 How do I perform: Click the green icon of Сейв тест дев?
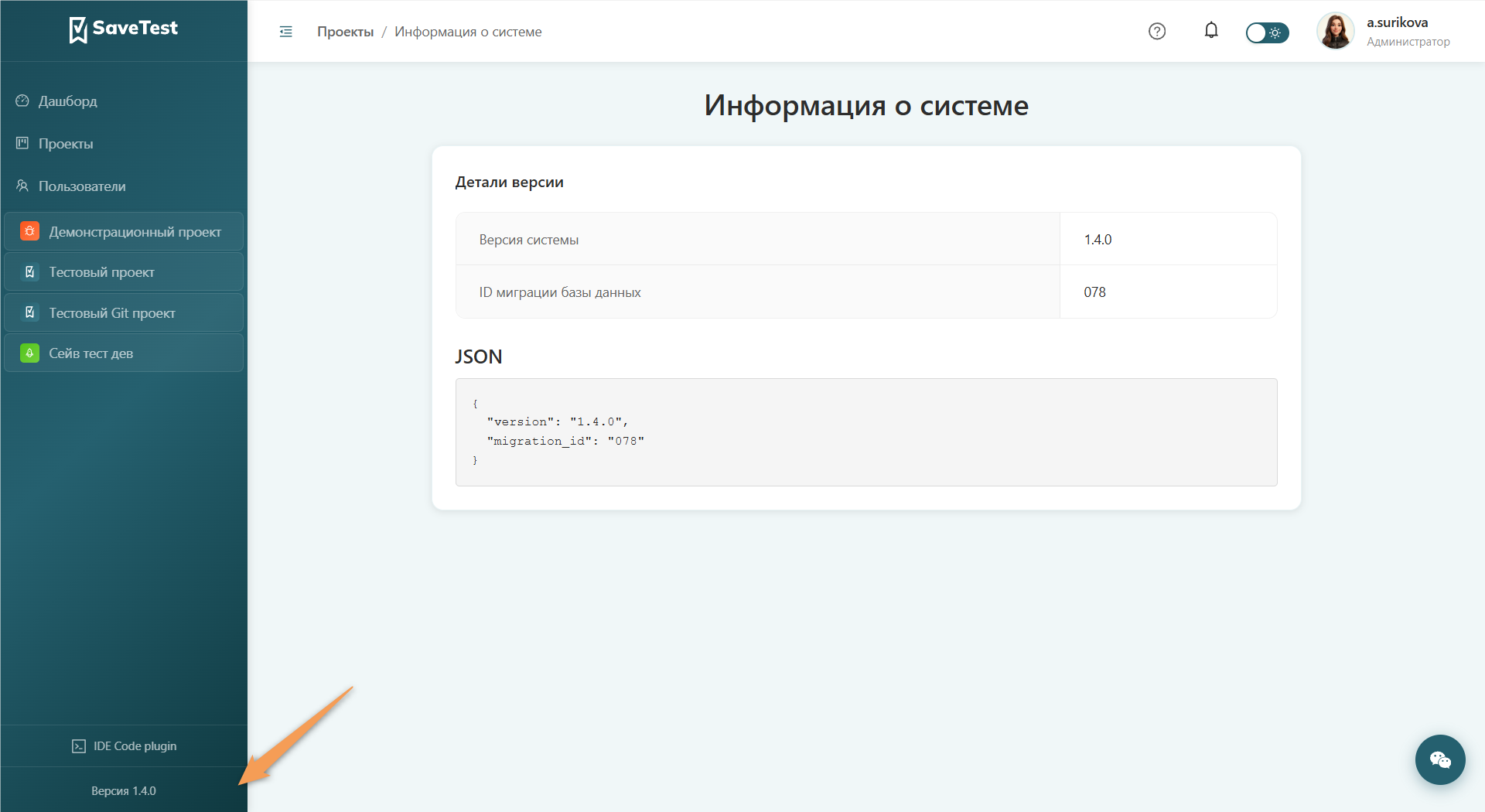[29, 353]
